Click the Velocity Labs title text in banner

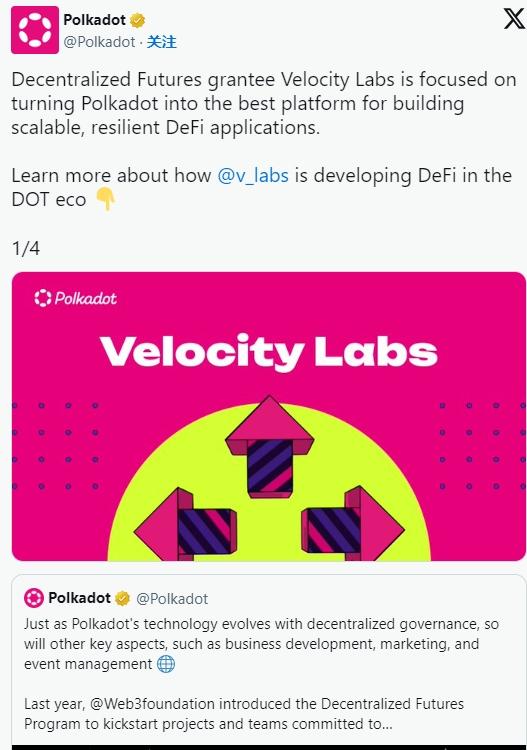(269, 353)
